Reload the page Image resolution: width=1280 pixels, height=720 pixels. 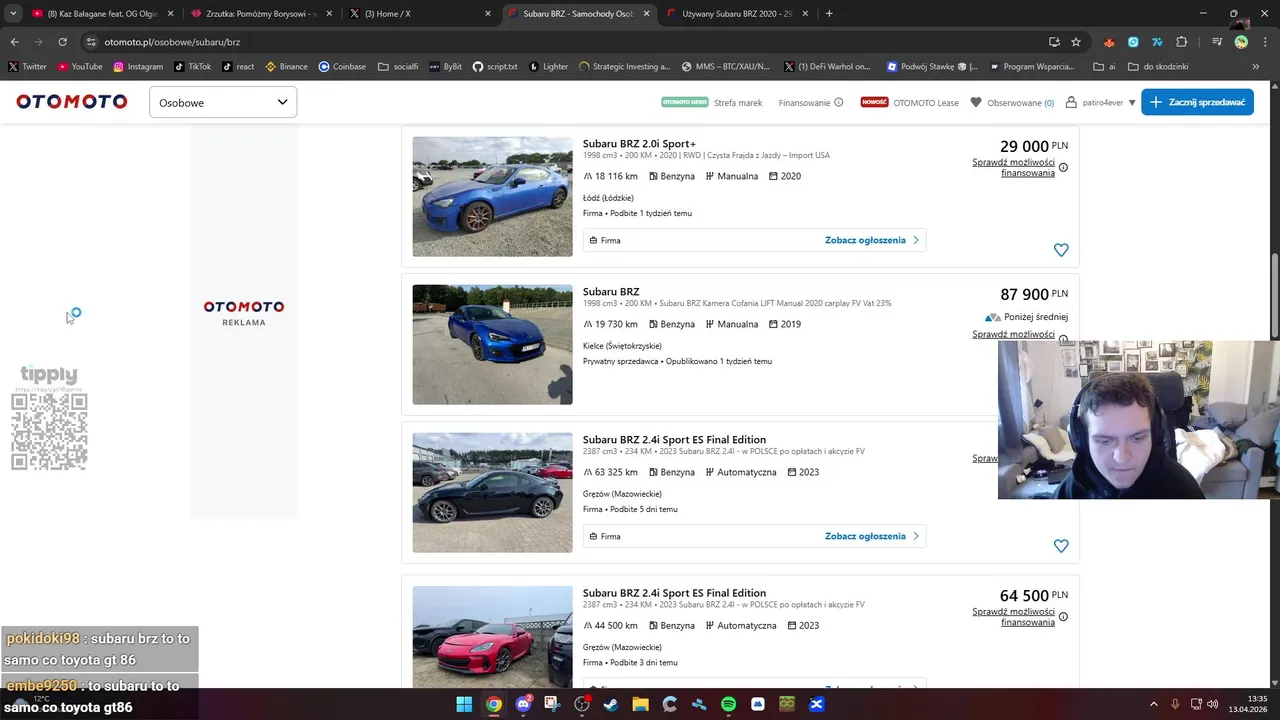click(x=62, y=42)
